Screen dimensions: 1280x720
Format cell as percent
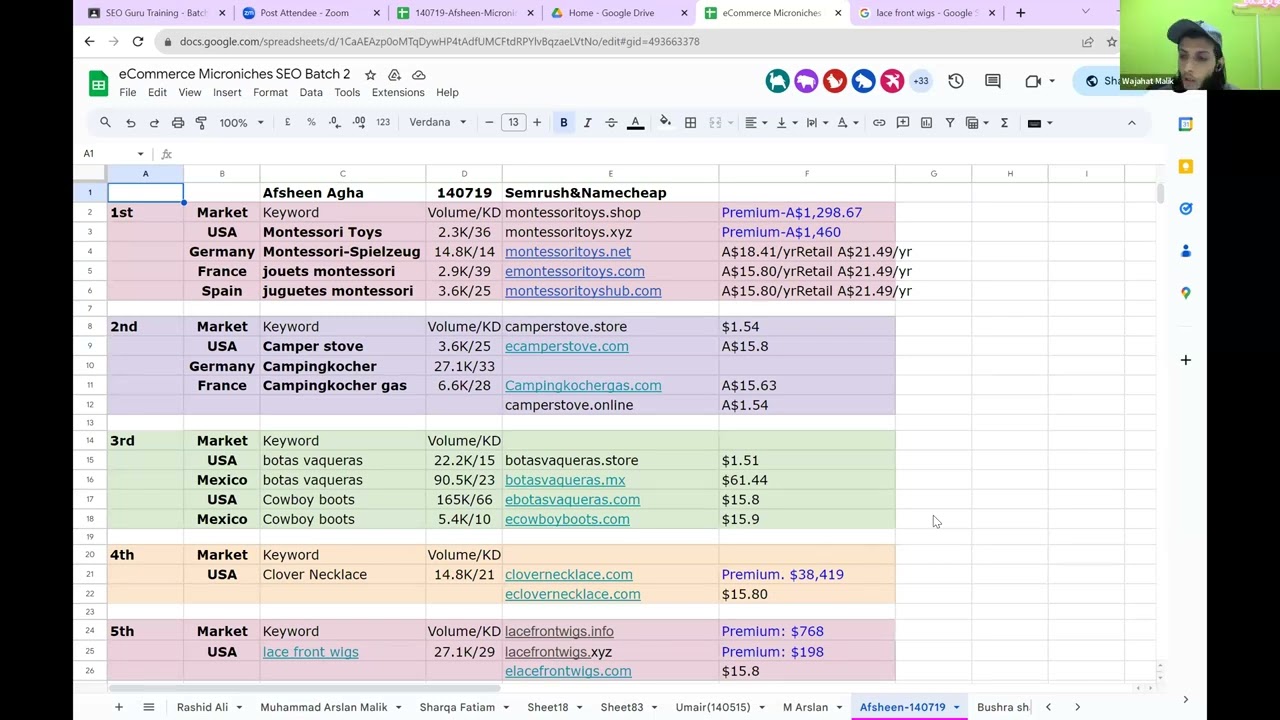point(311,123)
